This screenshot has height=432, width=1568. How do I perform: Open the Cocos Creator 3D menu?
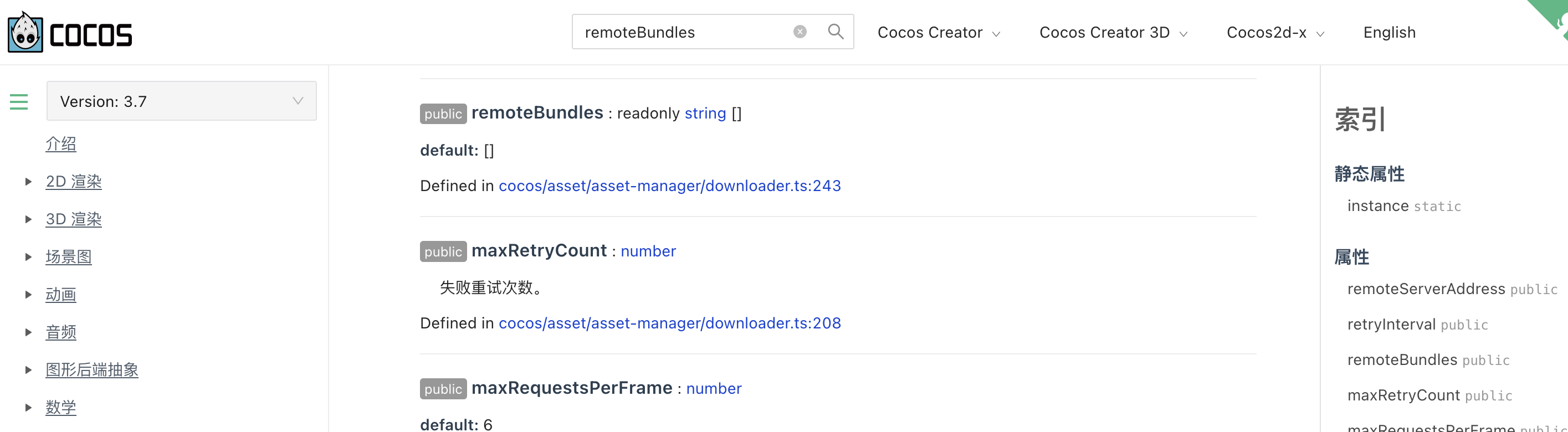pos(1113,33)
